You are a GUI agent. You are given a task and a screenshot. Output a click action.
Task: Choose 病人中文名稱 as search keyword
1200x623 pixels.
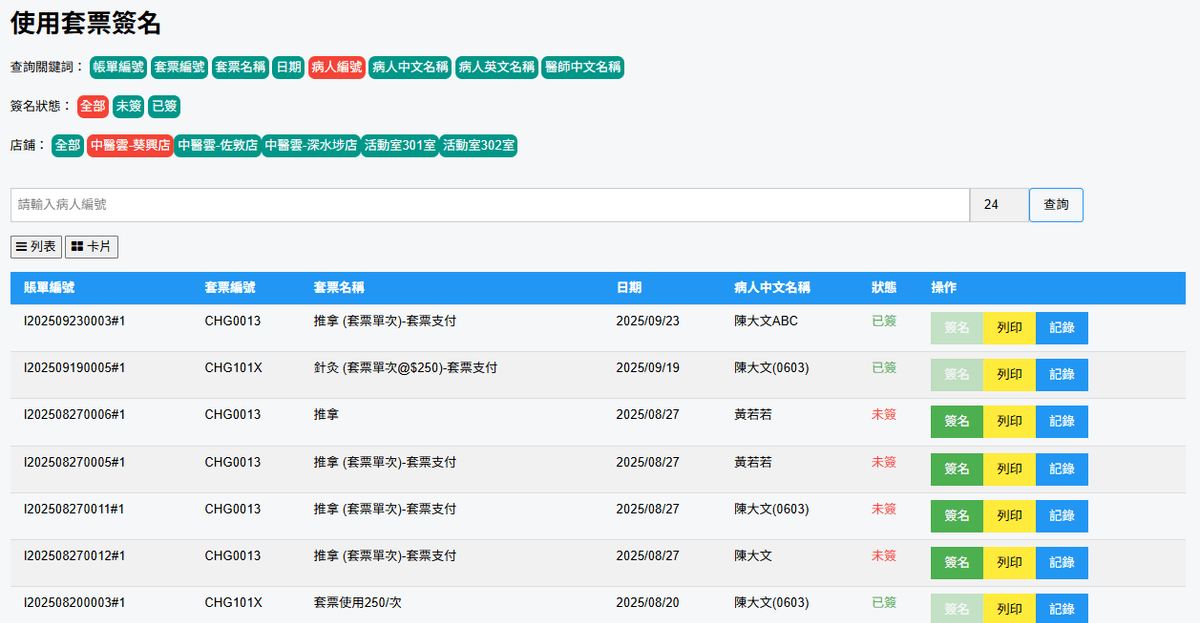tap(410, 67)
